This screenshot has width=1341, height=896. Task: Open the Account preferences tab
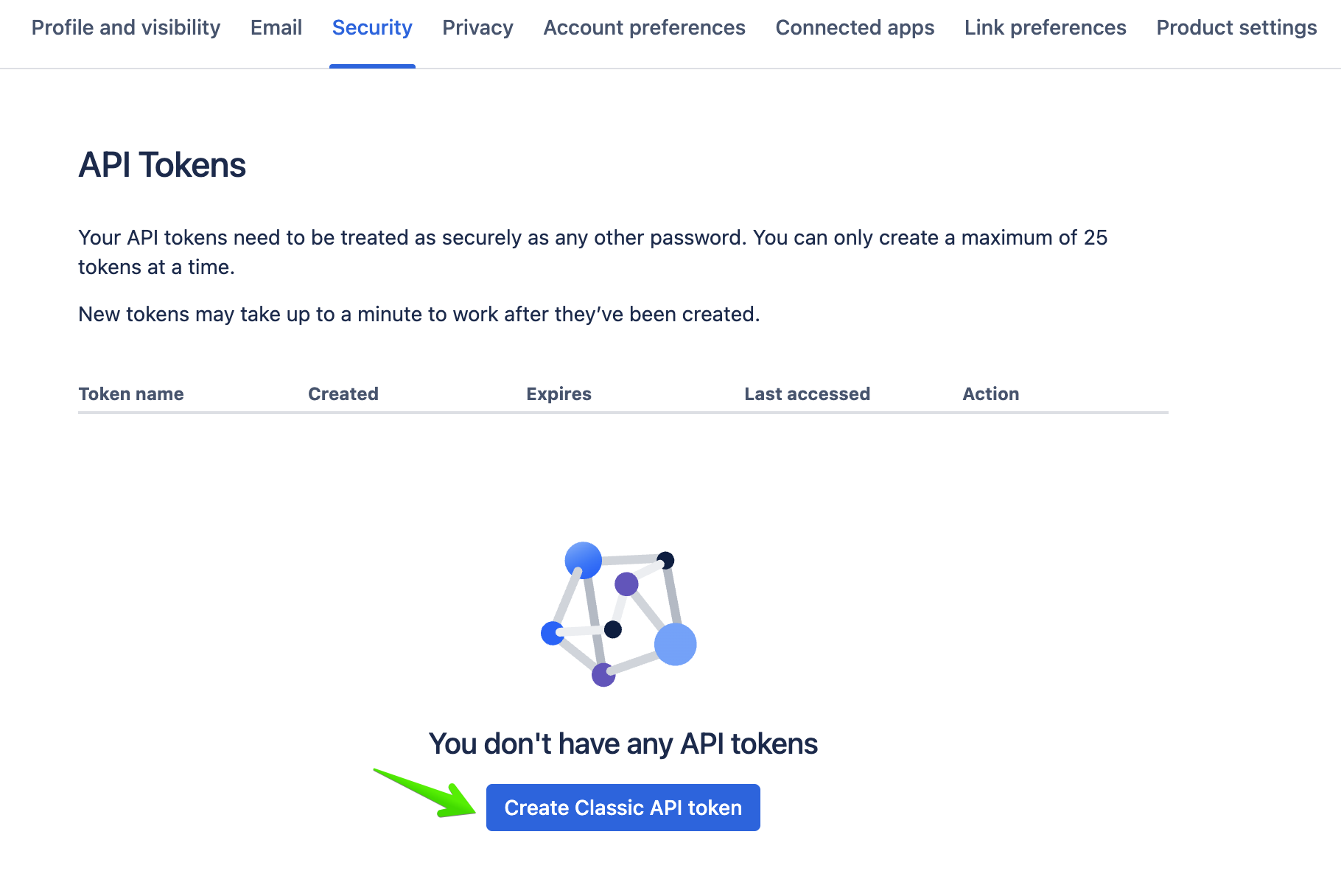pyautogui.click(x=645, y=28)
